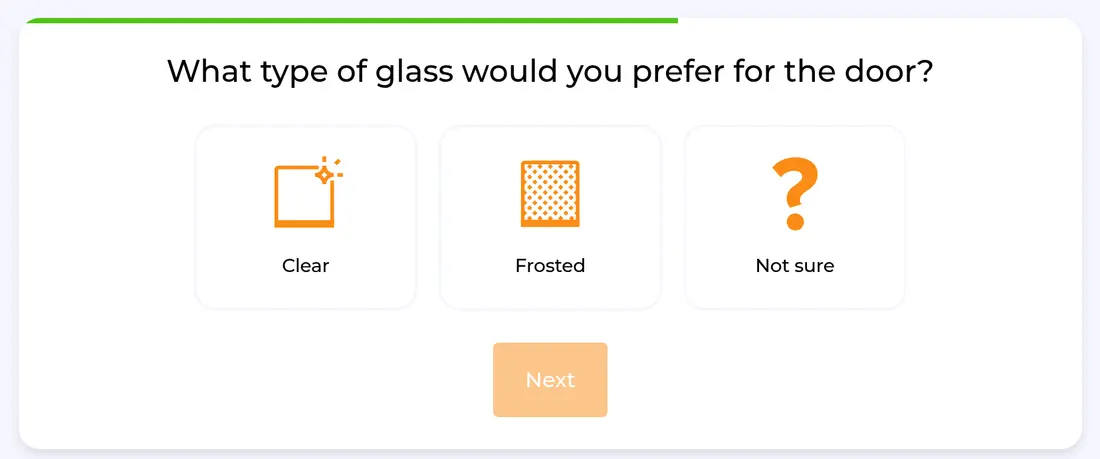Click the green filled progress bar
The image size is (1100, 459).
(351, 21)
